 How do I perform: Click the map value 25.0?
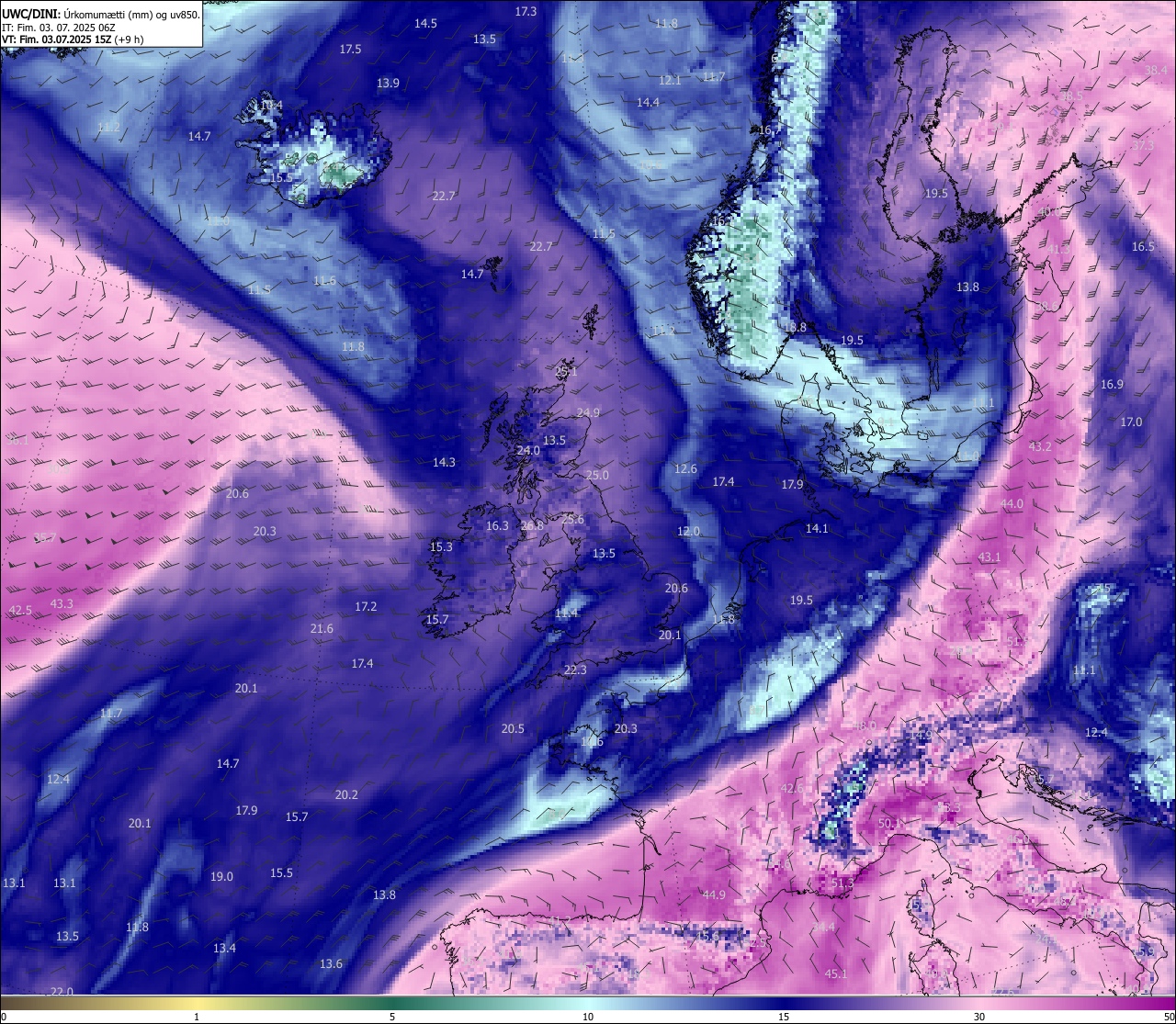597,475
